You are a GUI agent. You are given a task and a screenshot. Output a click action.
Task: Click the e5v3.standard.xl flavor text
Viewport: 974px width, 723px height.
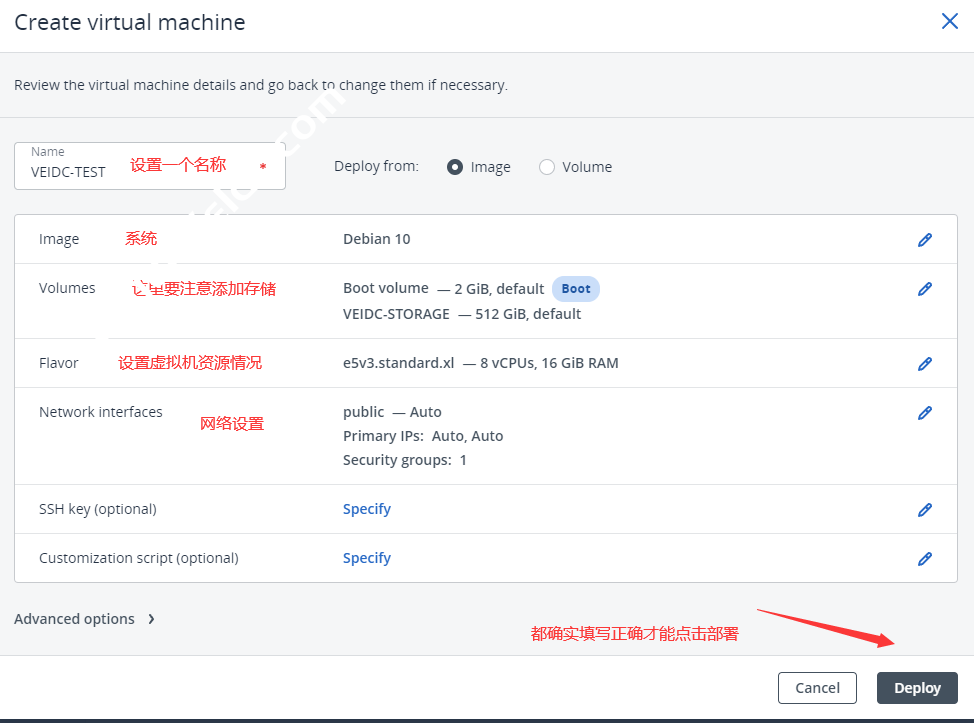pos(400,363)
